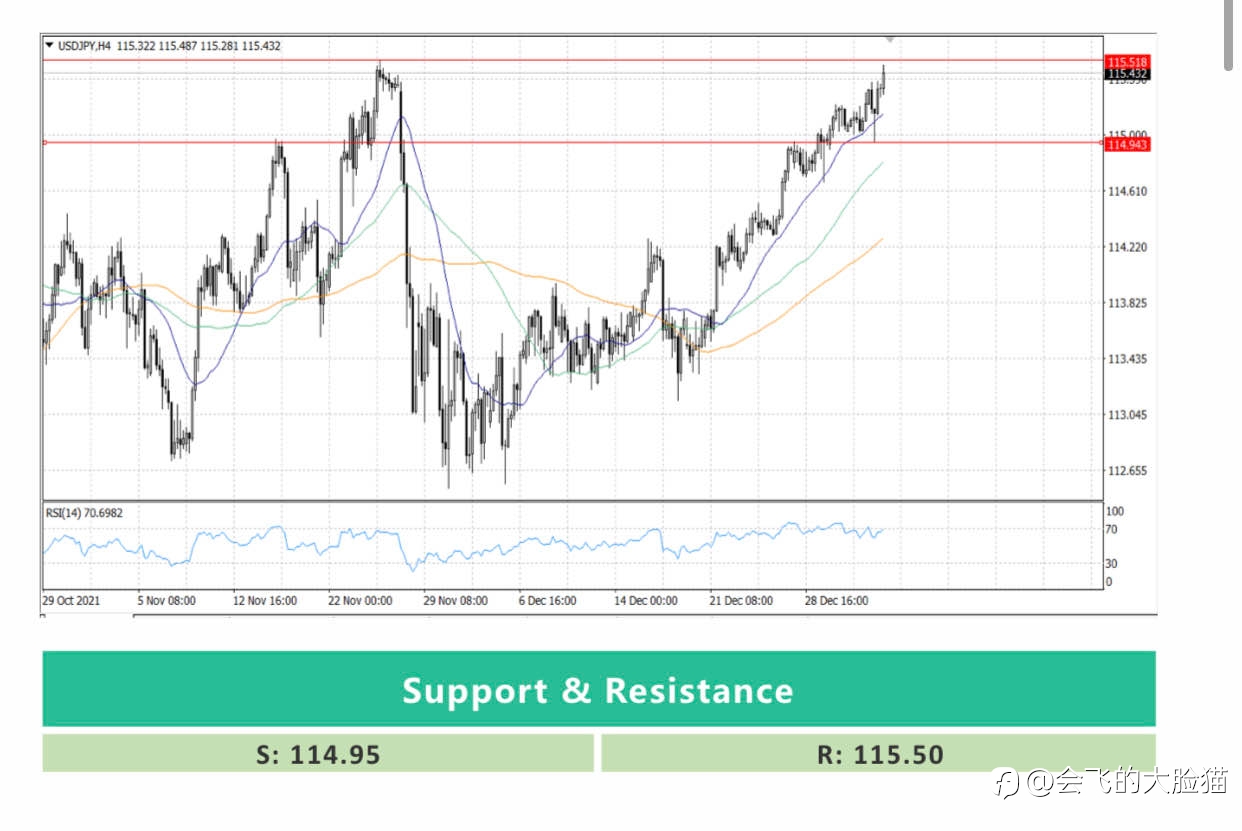Click the 29 Oct 2021 date label

pos(72,601)
